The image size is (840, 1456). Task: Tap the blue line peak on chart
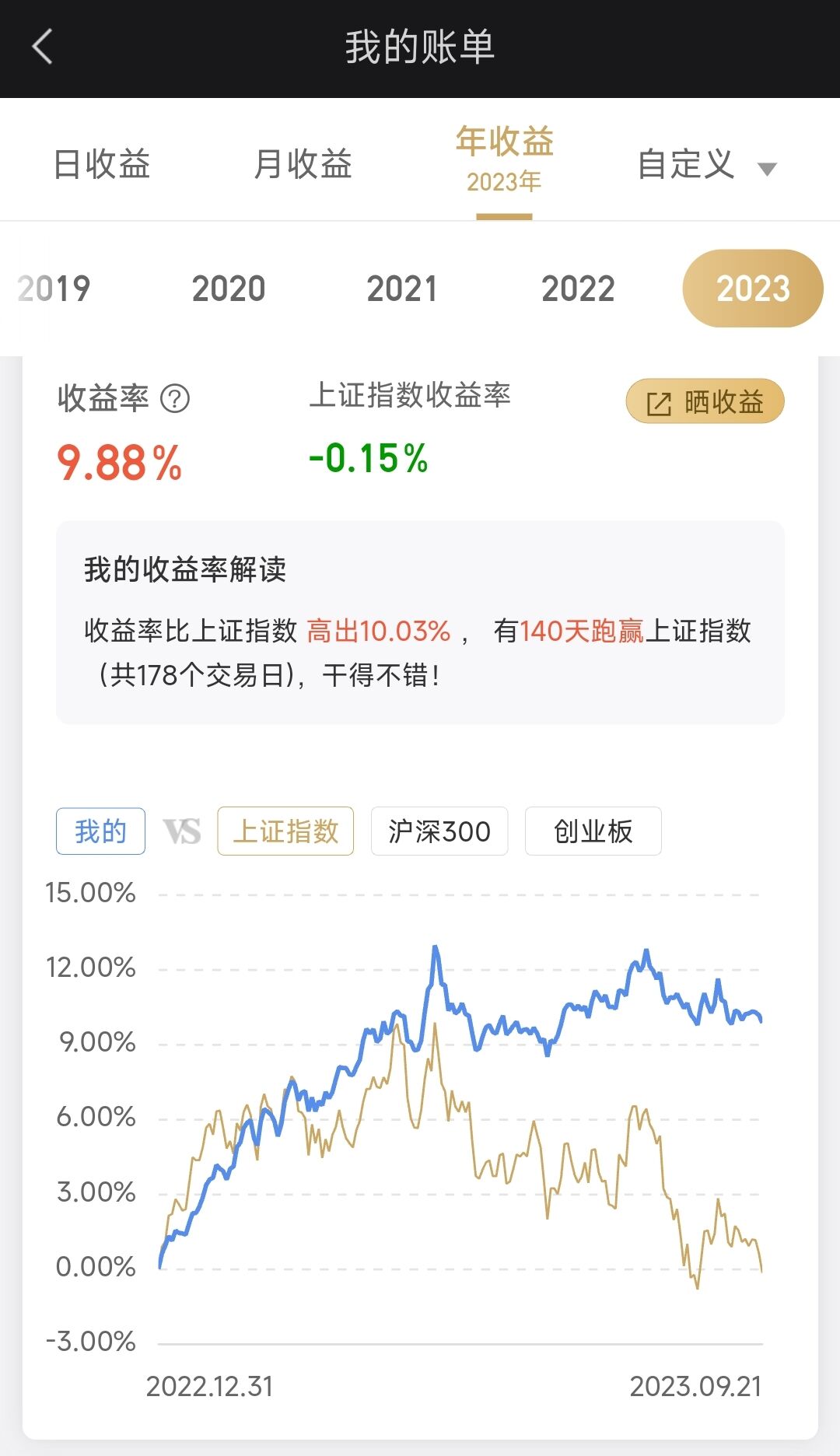436,948
